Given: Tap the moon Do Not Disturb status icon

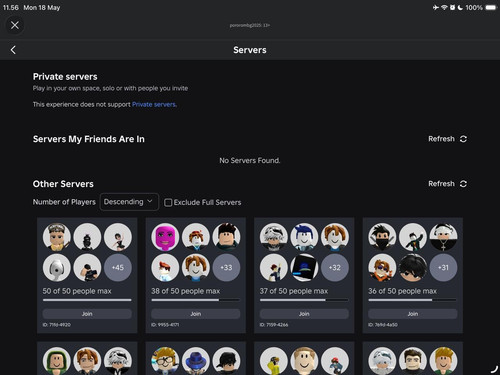Looking at the screenshot, I should (460, 7).
